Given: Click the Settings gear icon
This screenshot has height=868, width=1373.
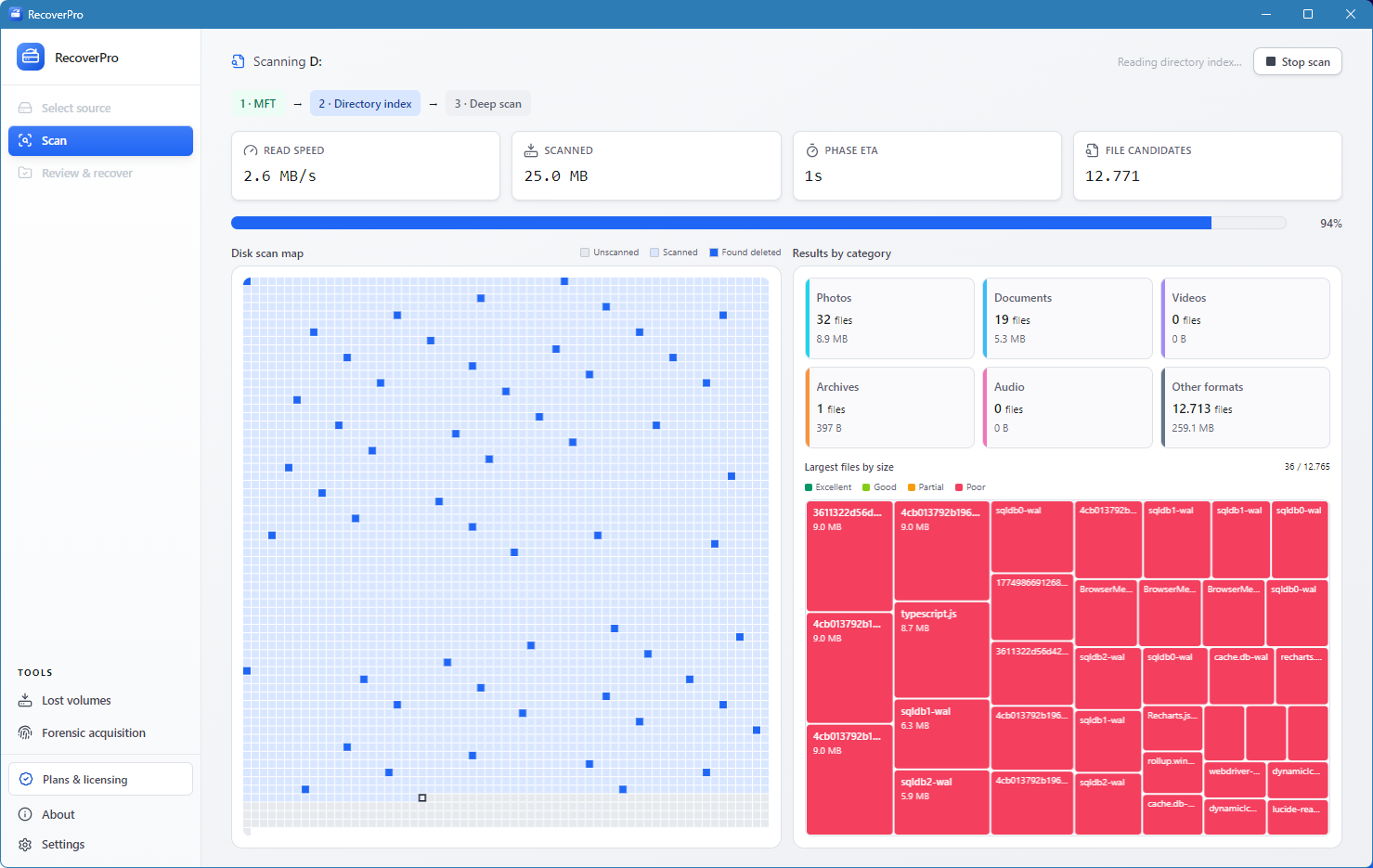Looking at the screenshot, I should 25,844.
